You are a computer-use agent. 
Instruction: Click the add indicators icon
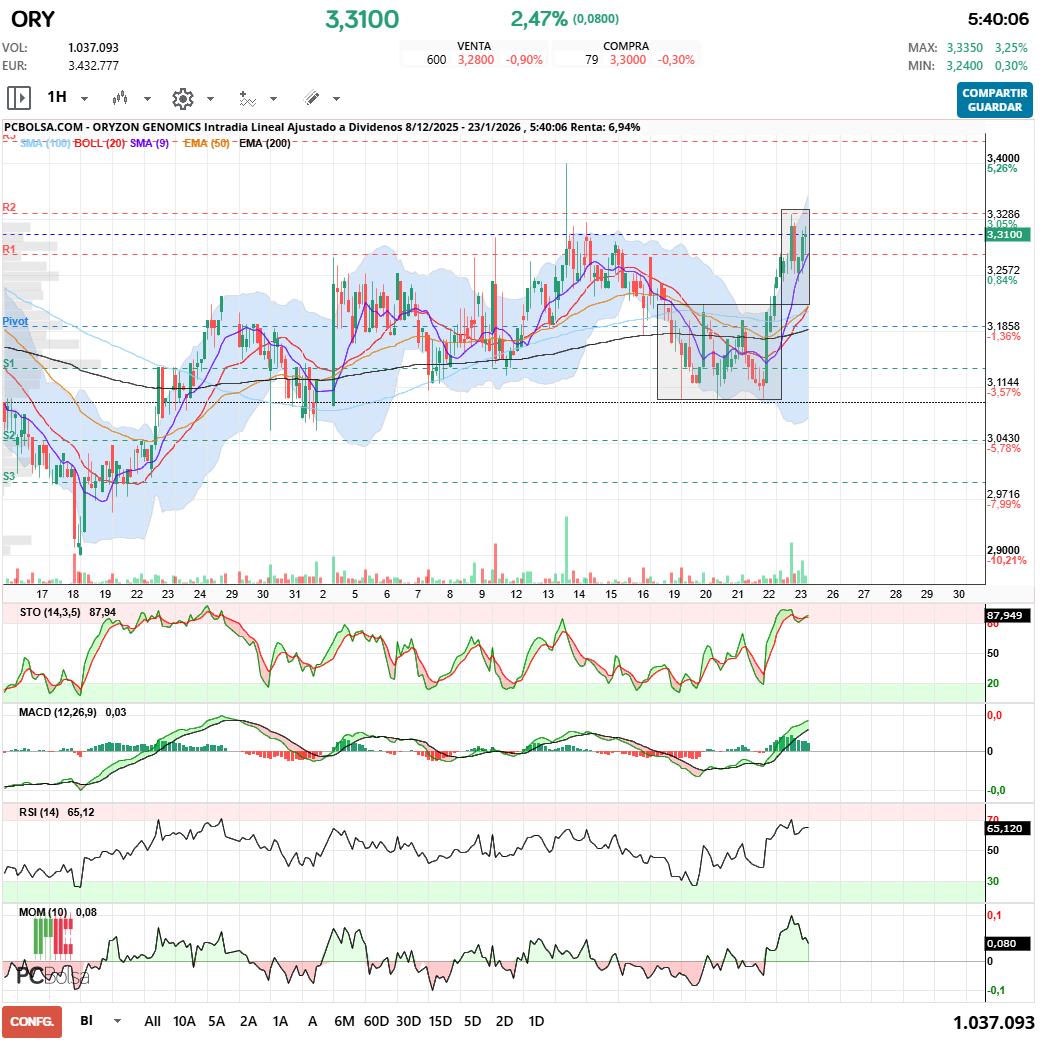(x=247, y=98)
